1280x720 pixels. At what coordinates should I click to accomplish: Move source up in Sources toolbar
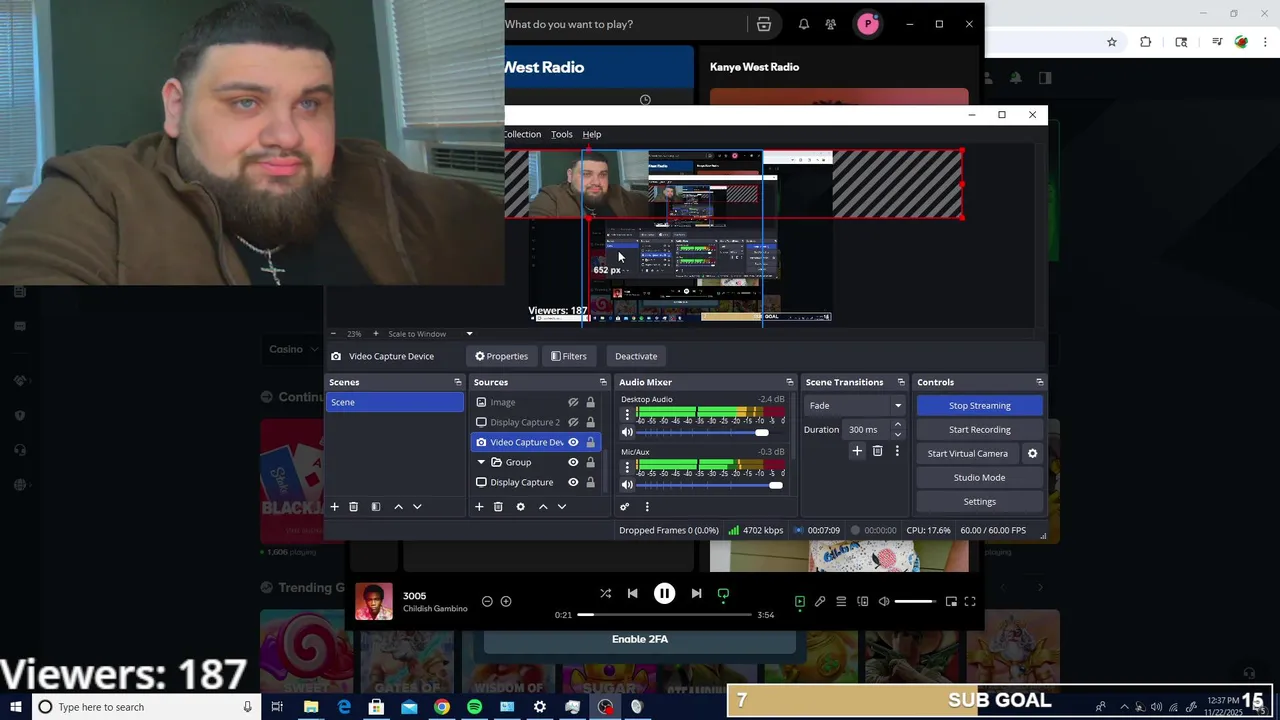pos(543,507)
